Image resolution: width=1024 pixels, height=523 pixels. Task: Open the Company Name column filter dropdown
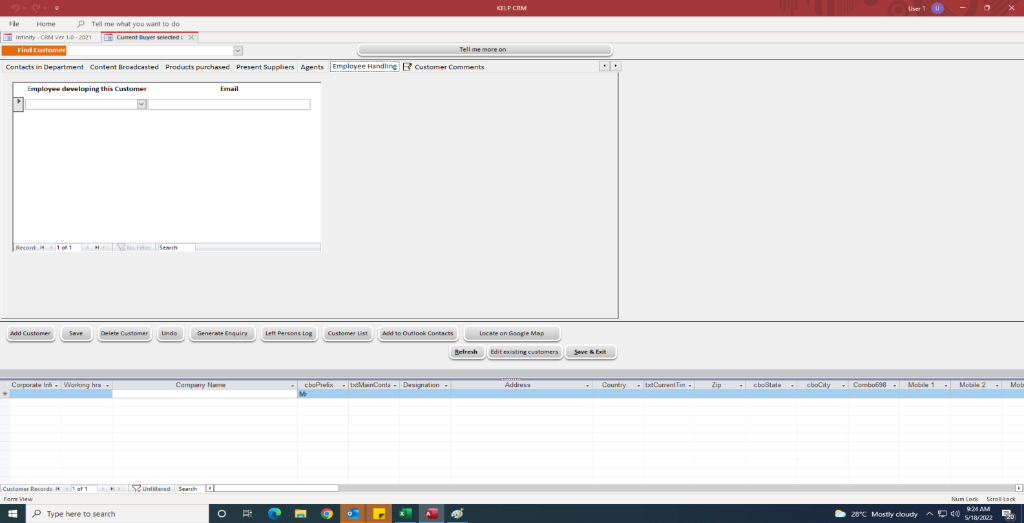tap(292, 385)
